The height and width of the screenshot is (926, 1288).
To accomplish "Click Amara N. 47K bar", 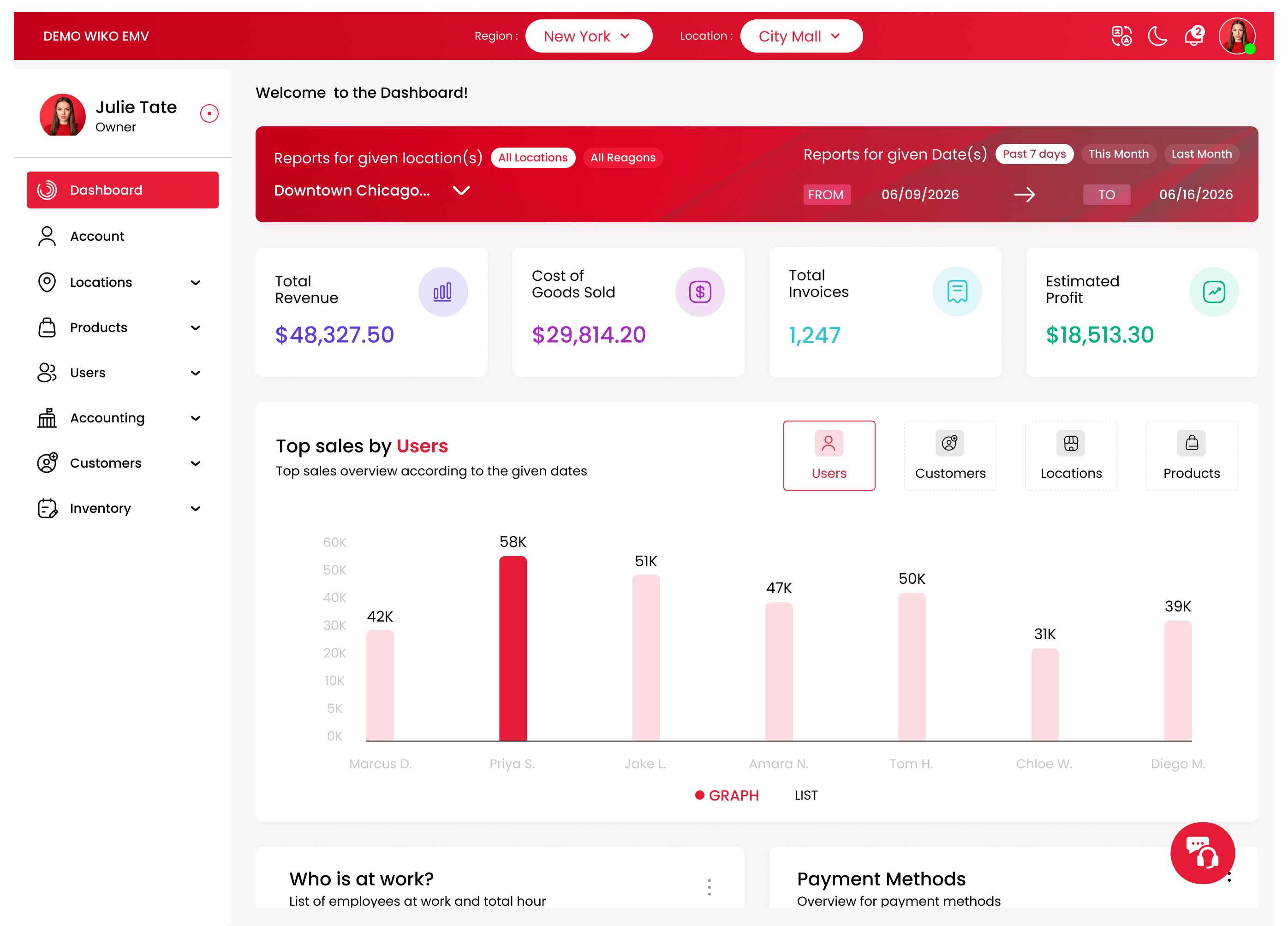I will click(779, 671).
